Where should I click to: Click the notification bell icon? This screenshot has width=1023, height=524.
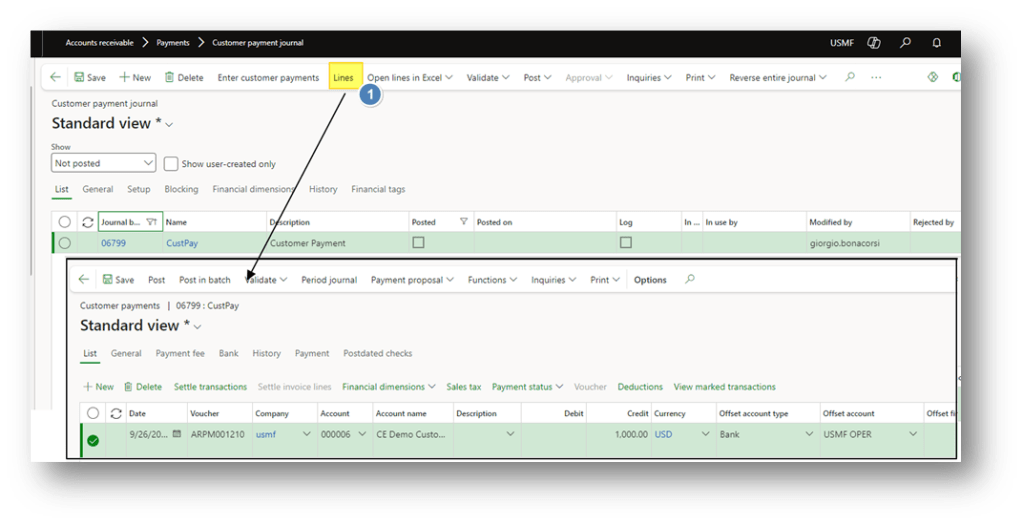point(936,43)
